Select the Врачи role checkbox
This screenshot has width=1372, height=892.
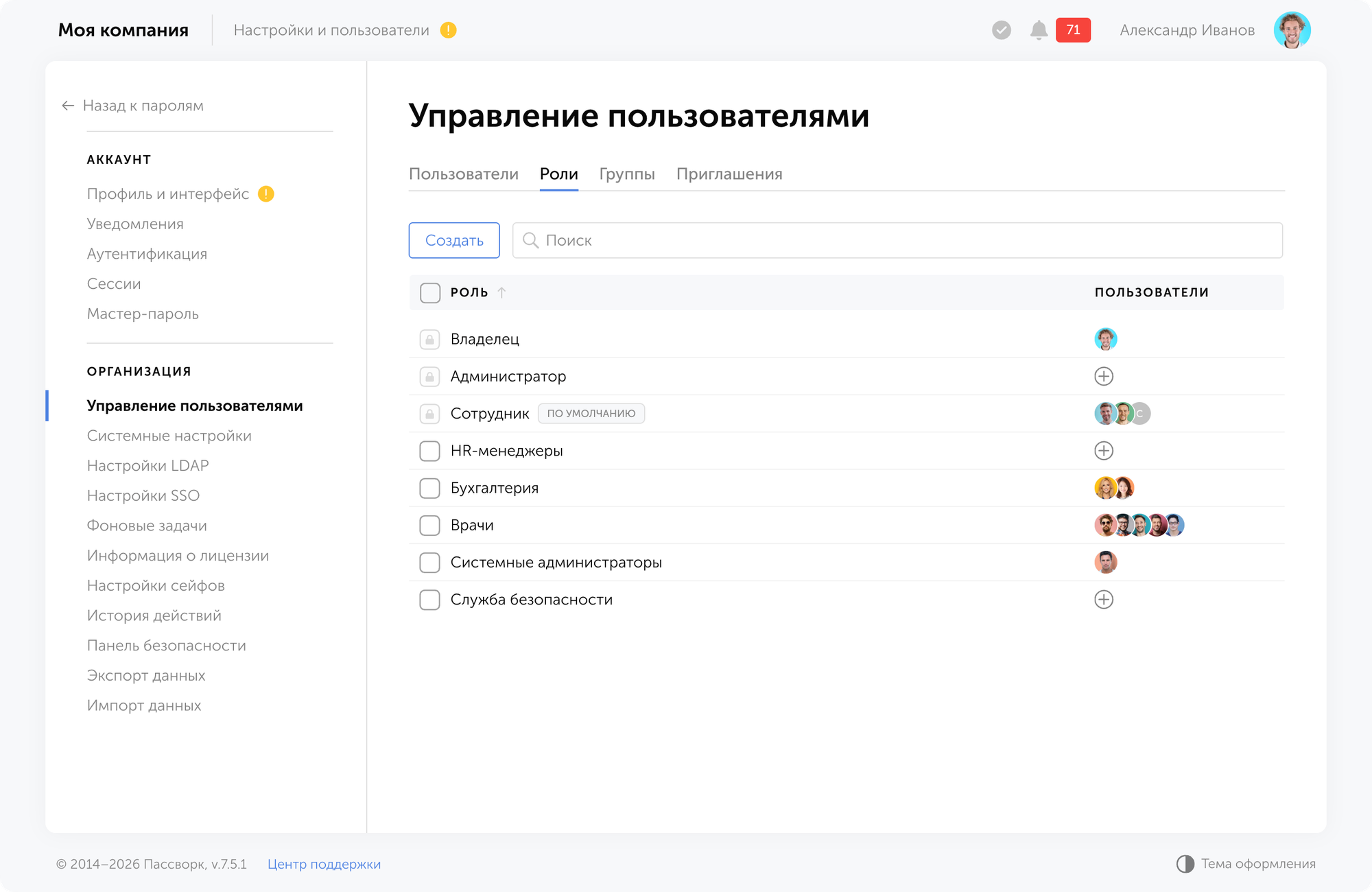coord(429,525)
